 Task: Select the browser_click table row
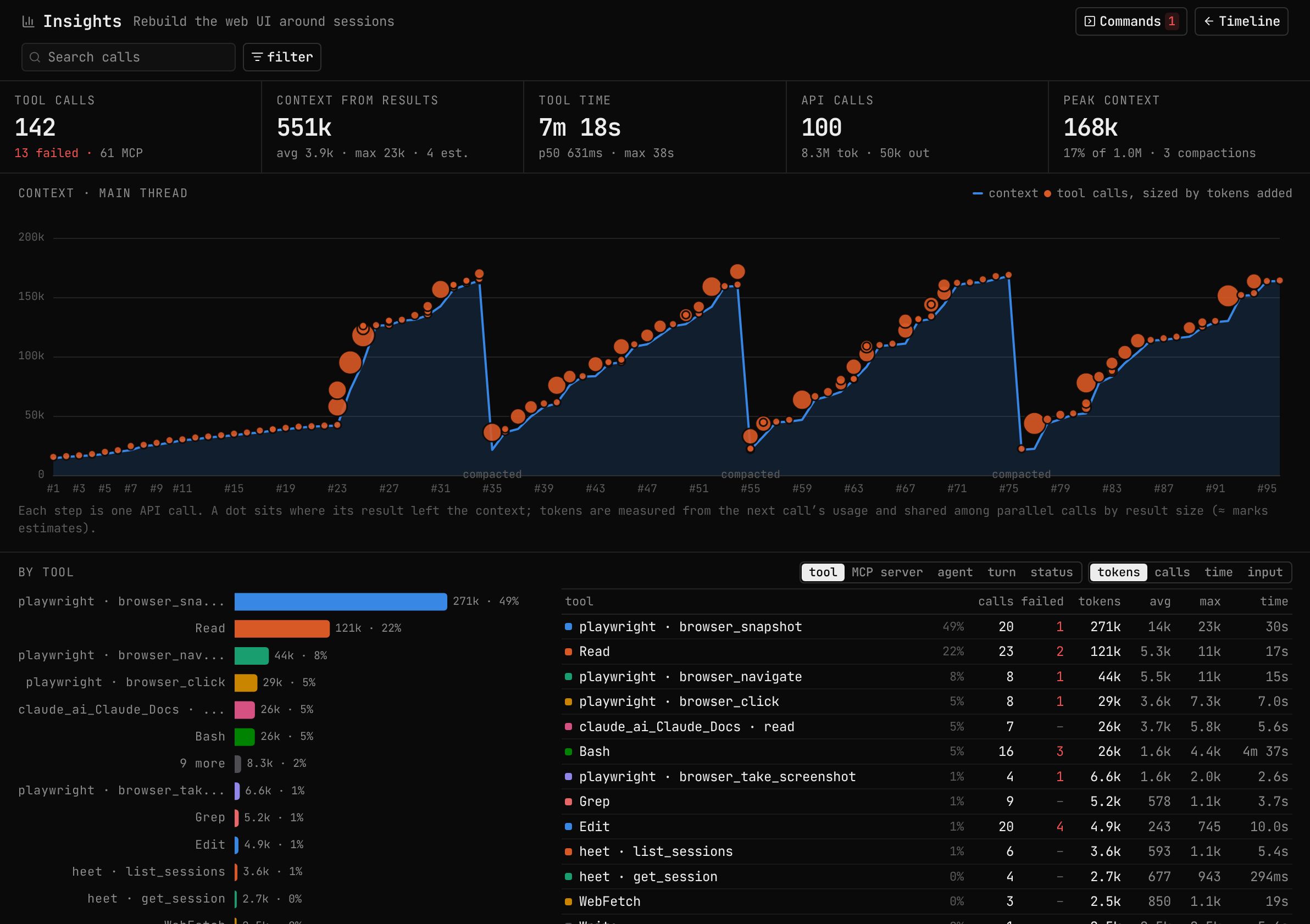point(926,702)
